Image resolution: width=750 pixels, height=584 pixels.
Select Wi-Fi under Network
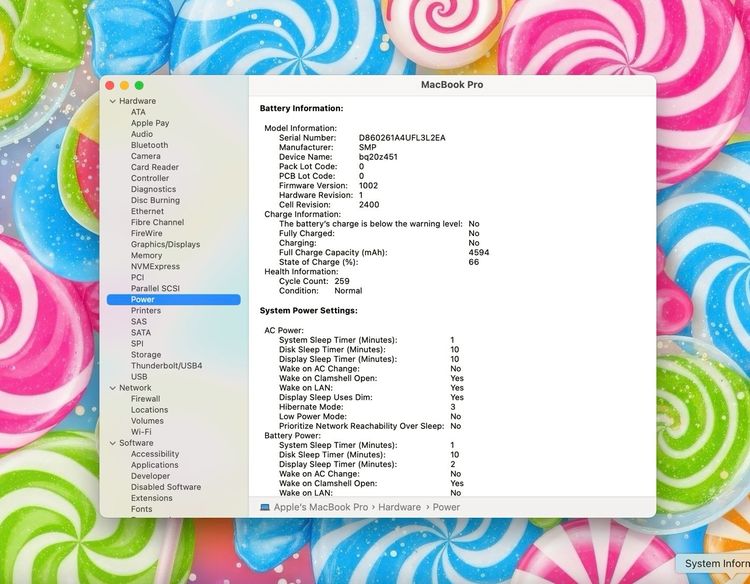(141, 432)
